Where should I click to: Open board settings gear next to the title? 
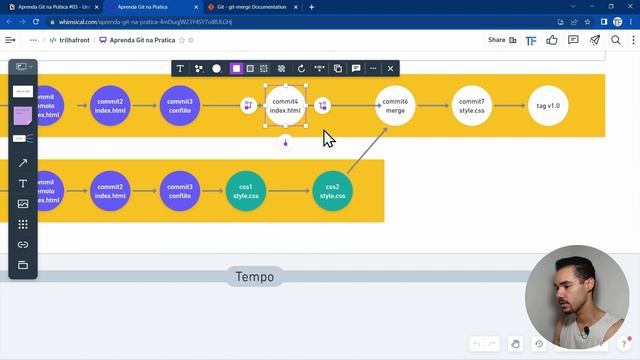(x=191, y=40)
